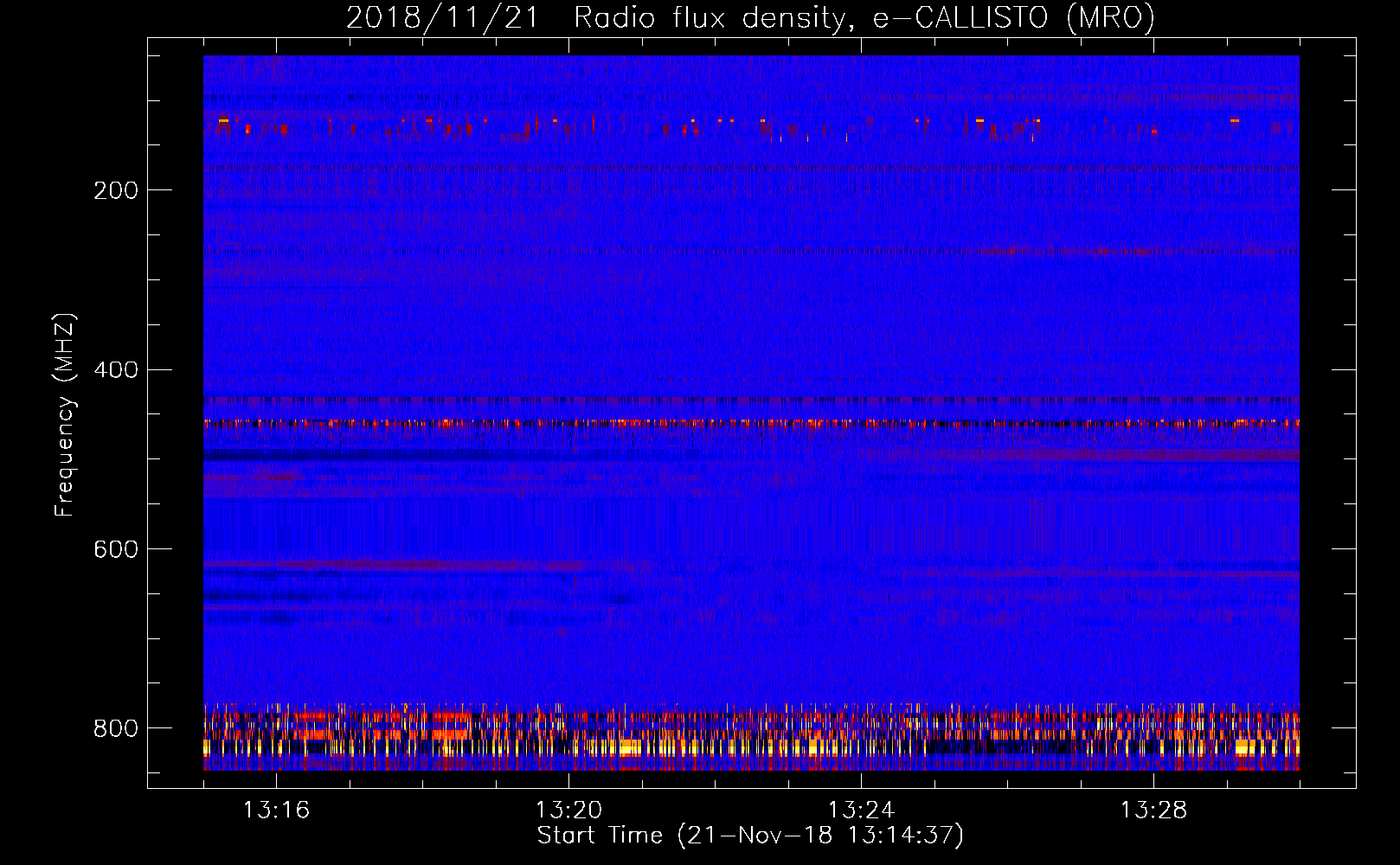The image size is (1400, 865).
Task: Click the '13:20' time tick label
Action: [x=568, y=811]
